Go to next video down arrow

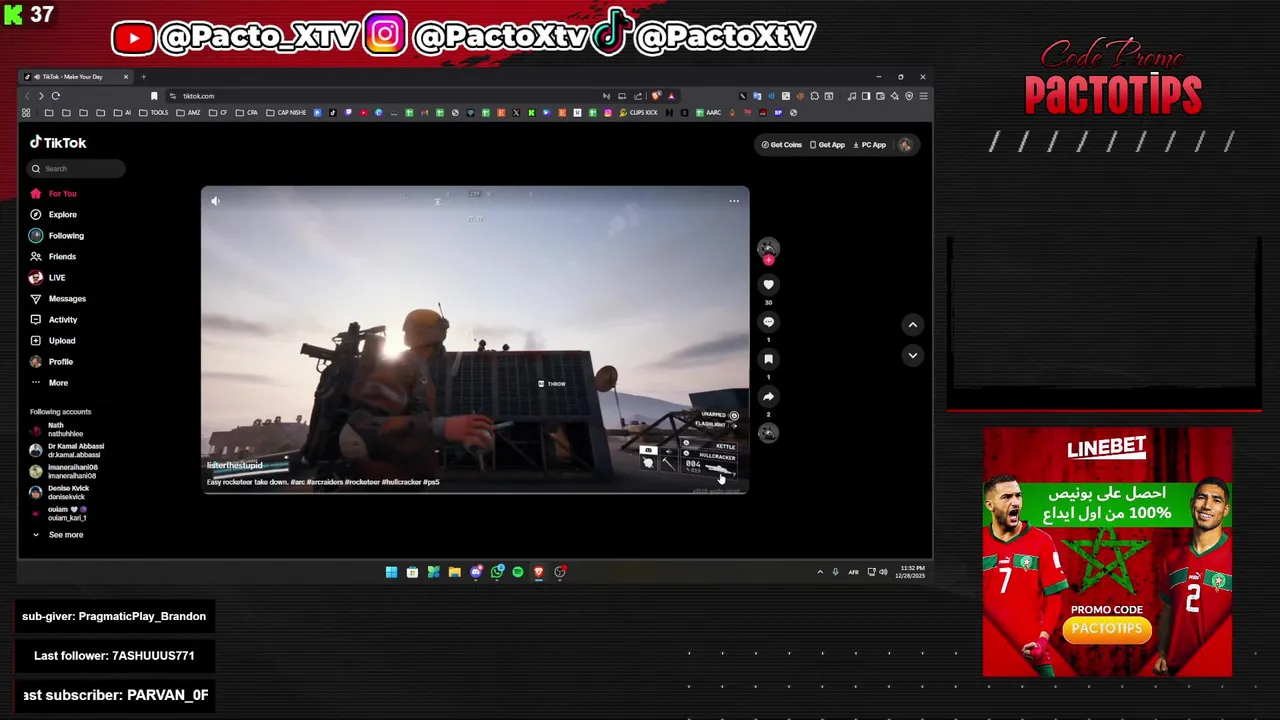(x=912, y=355)
